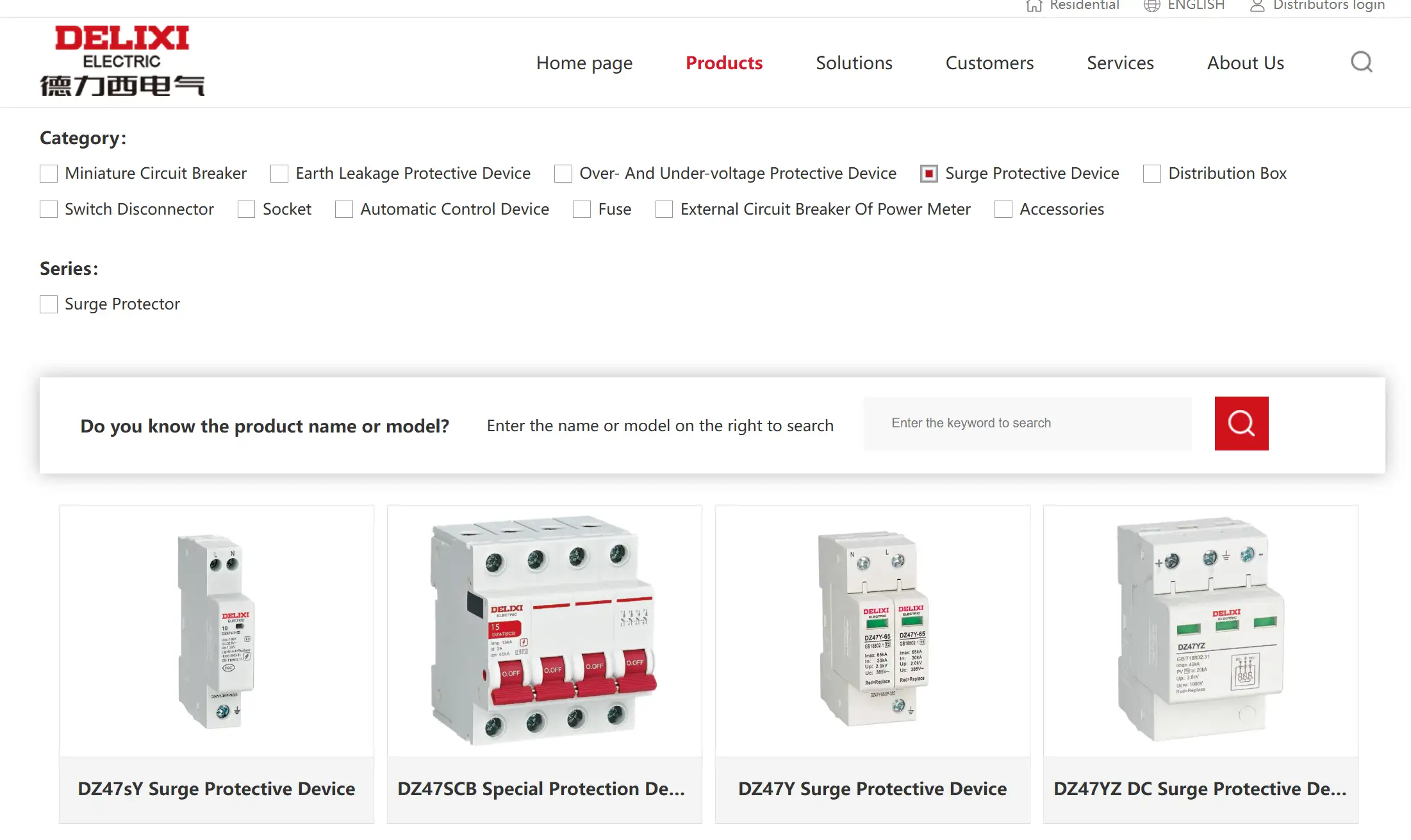Open DZ47YZ DC Surge Protective image
The height and width of the screenshot is (840, 1411).
pyautogui.click(x=1201, y=631)
